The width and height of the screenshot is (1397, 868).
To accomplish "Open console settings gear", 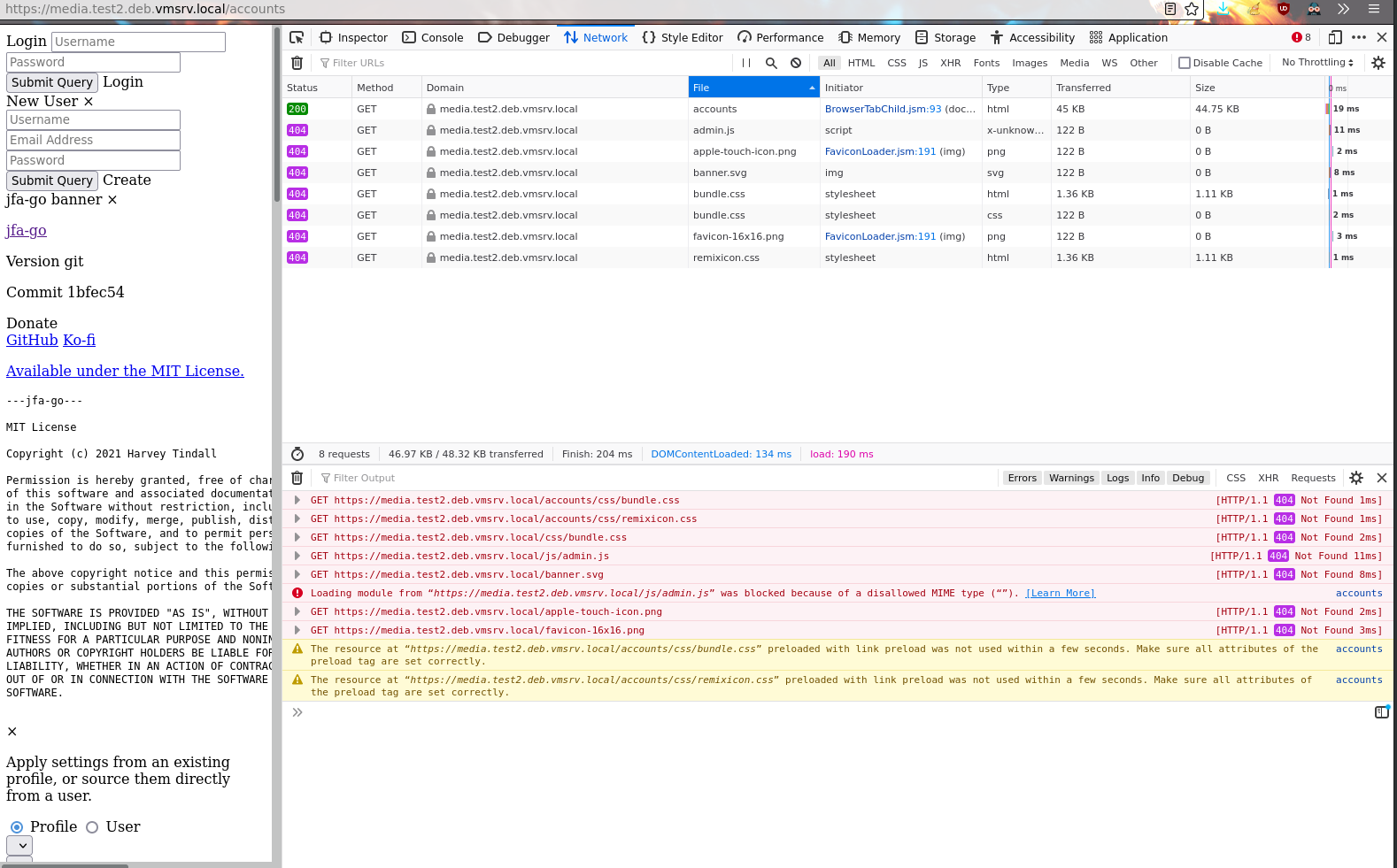I will (x=1356, y=478).
